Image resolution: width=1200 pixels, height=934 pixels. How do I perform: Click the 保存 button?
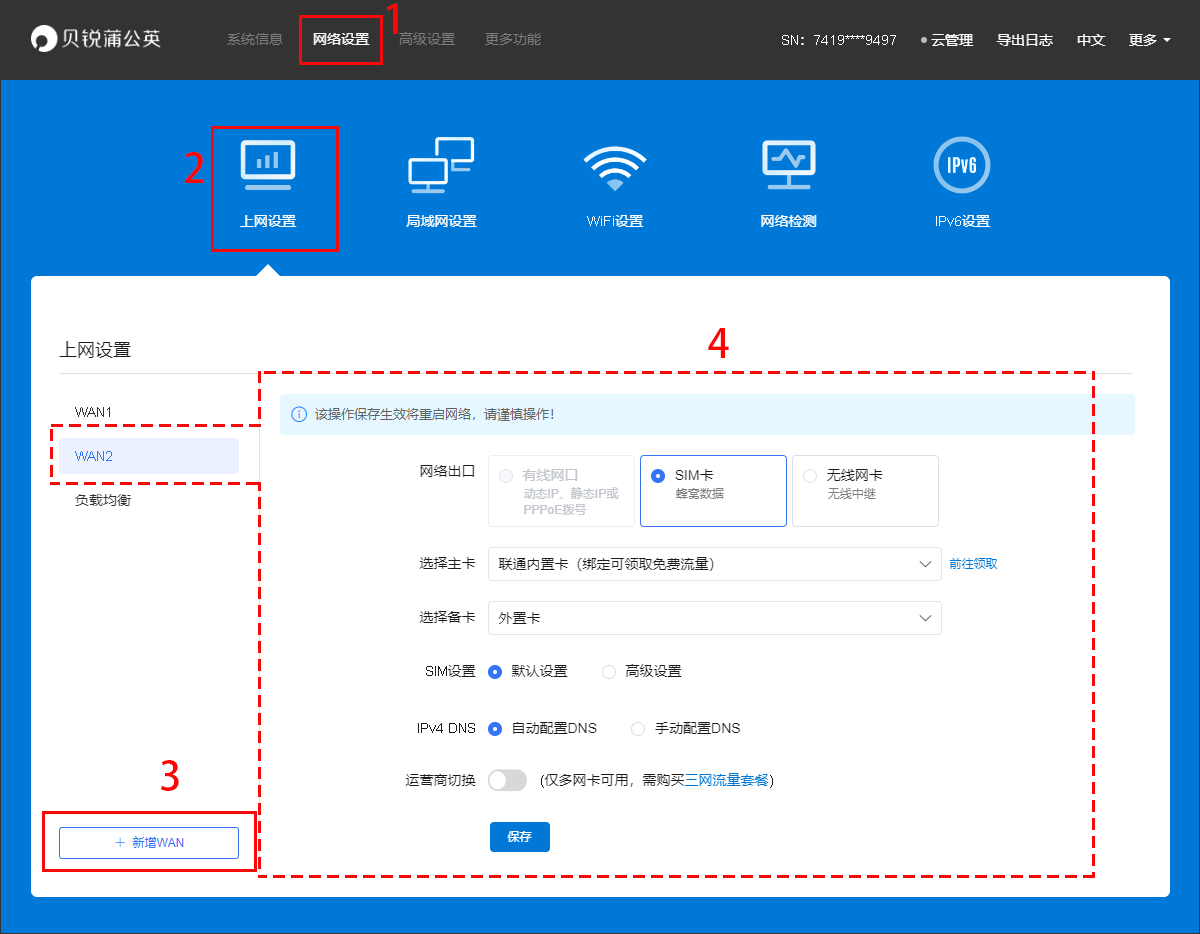click(x=519, y=837)
